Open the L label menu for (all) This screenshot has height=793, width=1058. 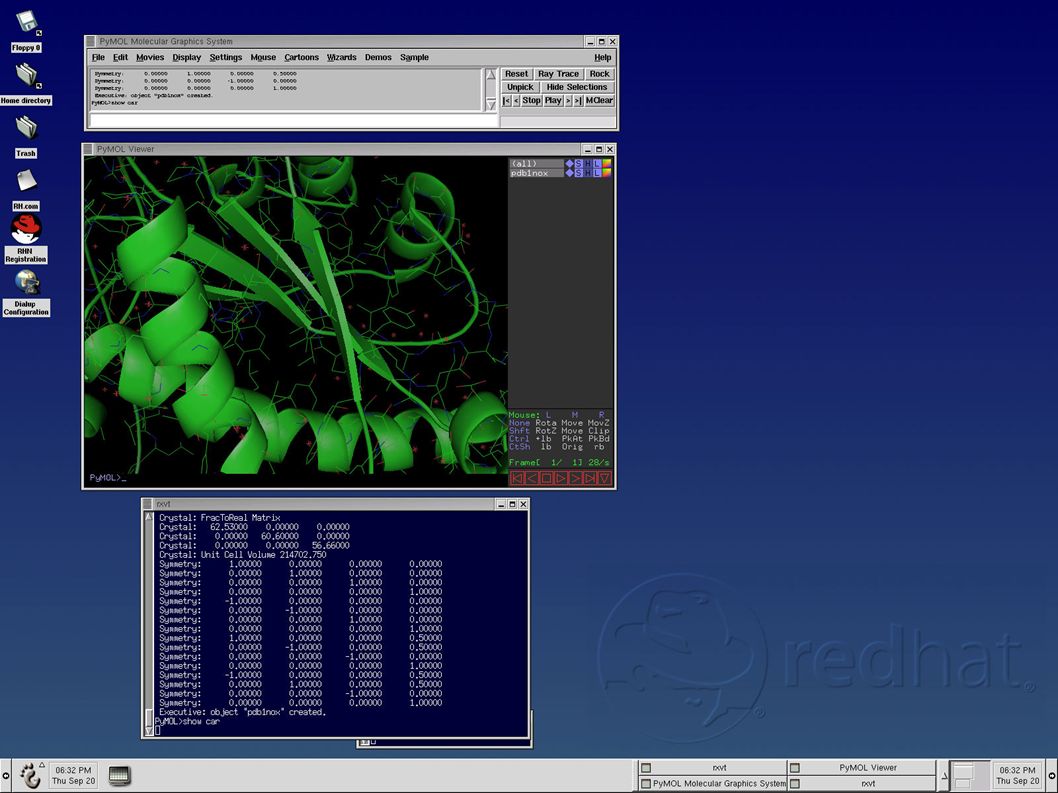[597, 163]
